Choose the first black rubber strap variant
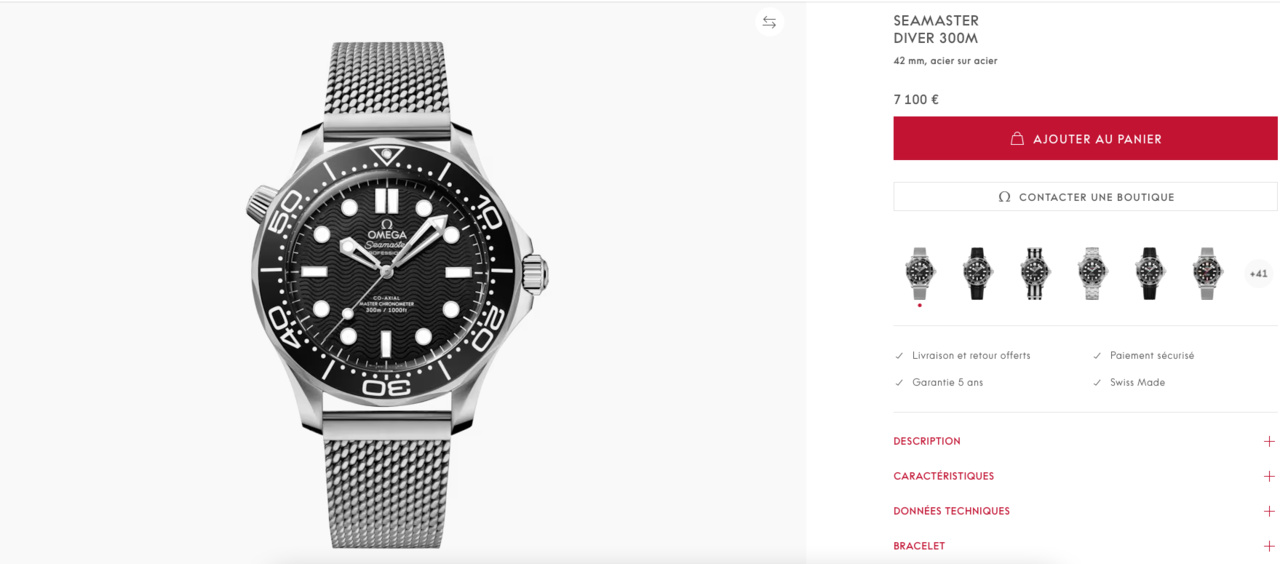Image resolution: width=1280 pixels, height=564 pixels. pyautogui.click(x=977, y=273)
